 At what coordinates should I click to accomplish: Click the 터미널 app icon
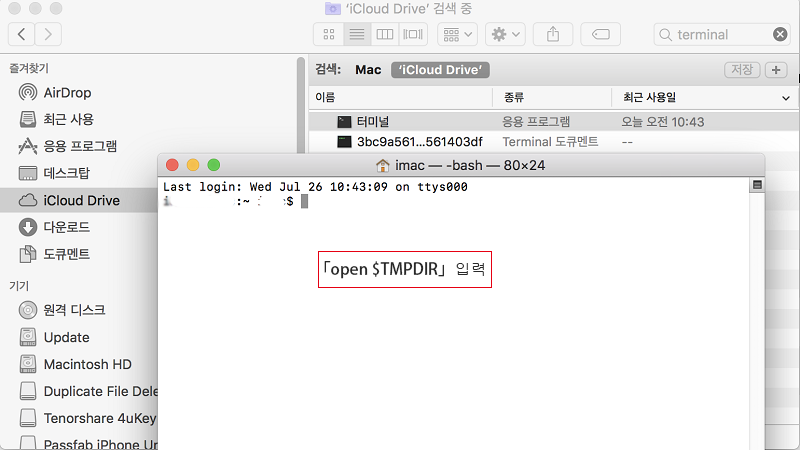click(344, 121)
